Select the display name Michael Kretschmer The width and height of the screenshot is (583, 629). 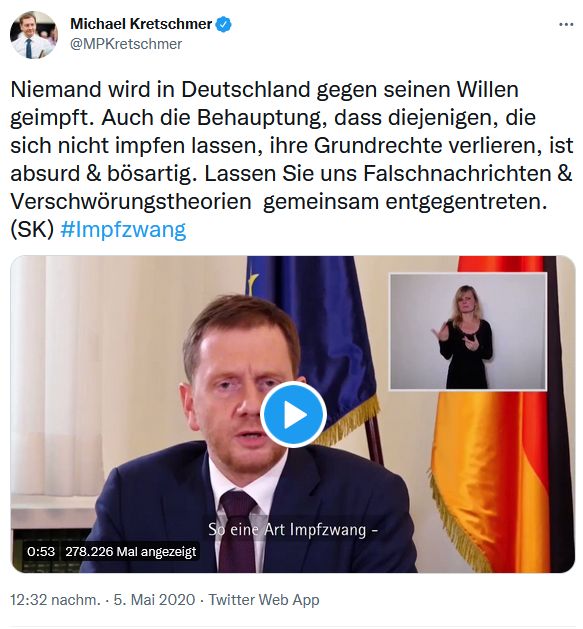coord(141,24)
